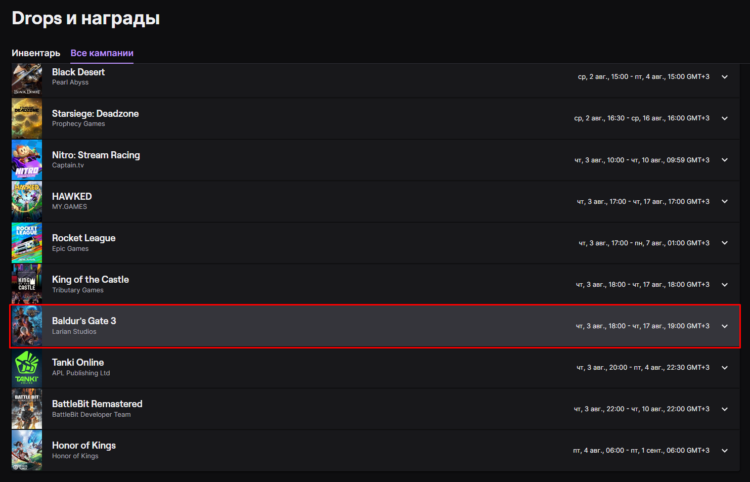Click the Black Desert game cover icon
750x482 pixels.
26,78
